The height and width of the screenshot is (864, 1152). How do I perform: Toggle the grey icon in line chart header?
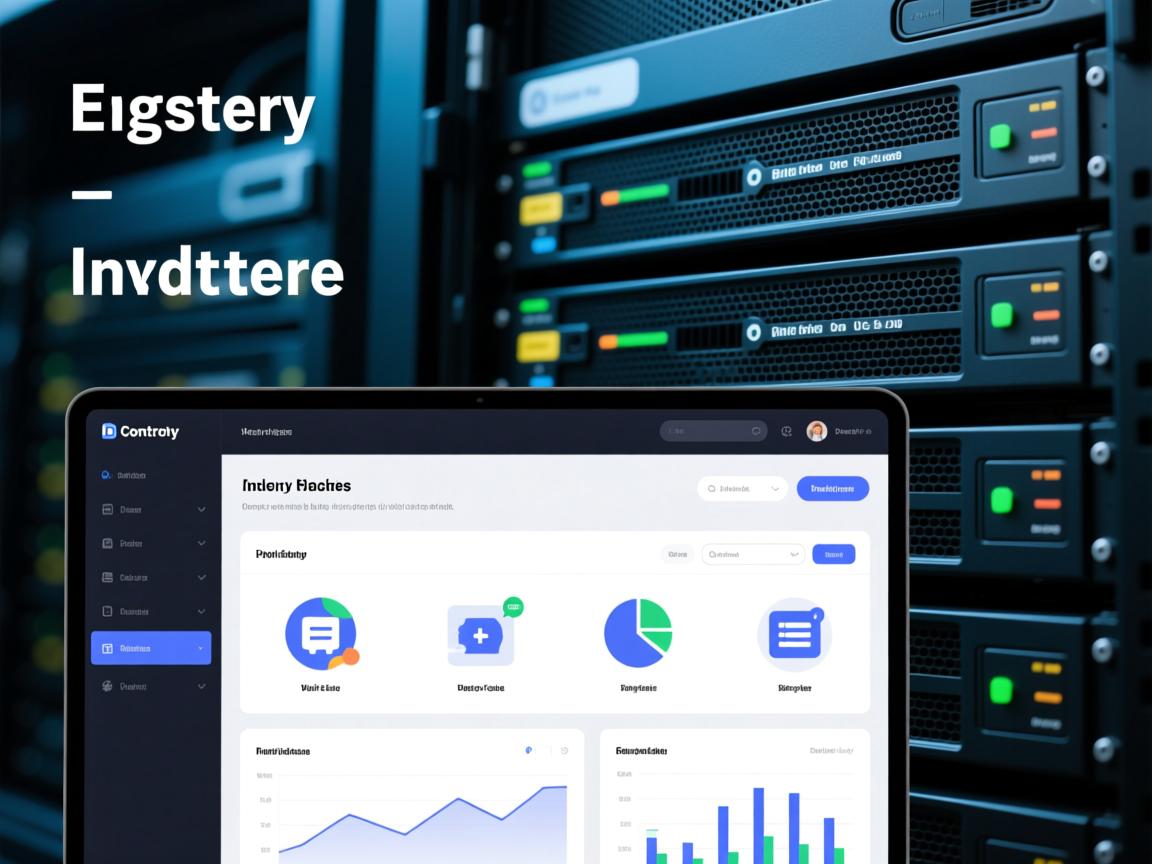coord(564,750)
